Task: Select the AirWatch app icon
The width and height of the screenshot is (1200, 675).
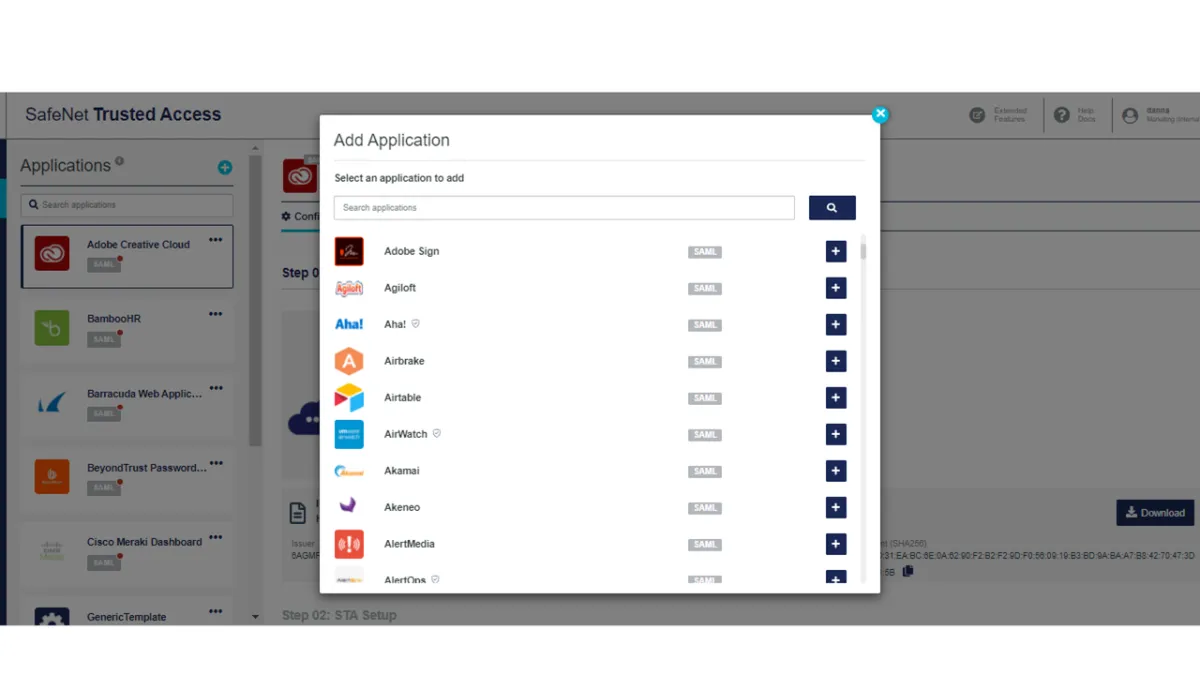Action: click(348, 434)
